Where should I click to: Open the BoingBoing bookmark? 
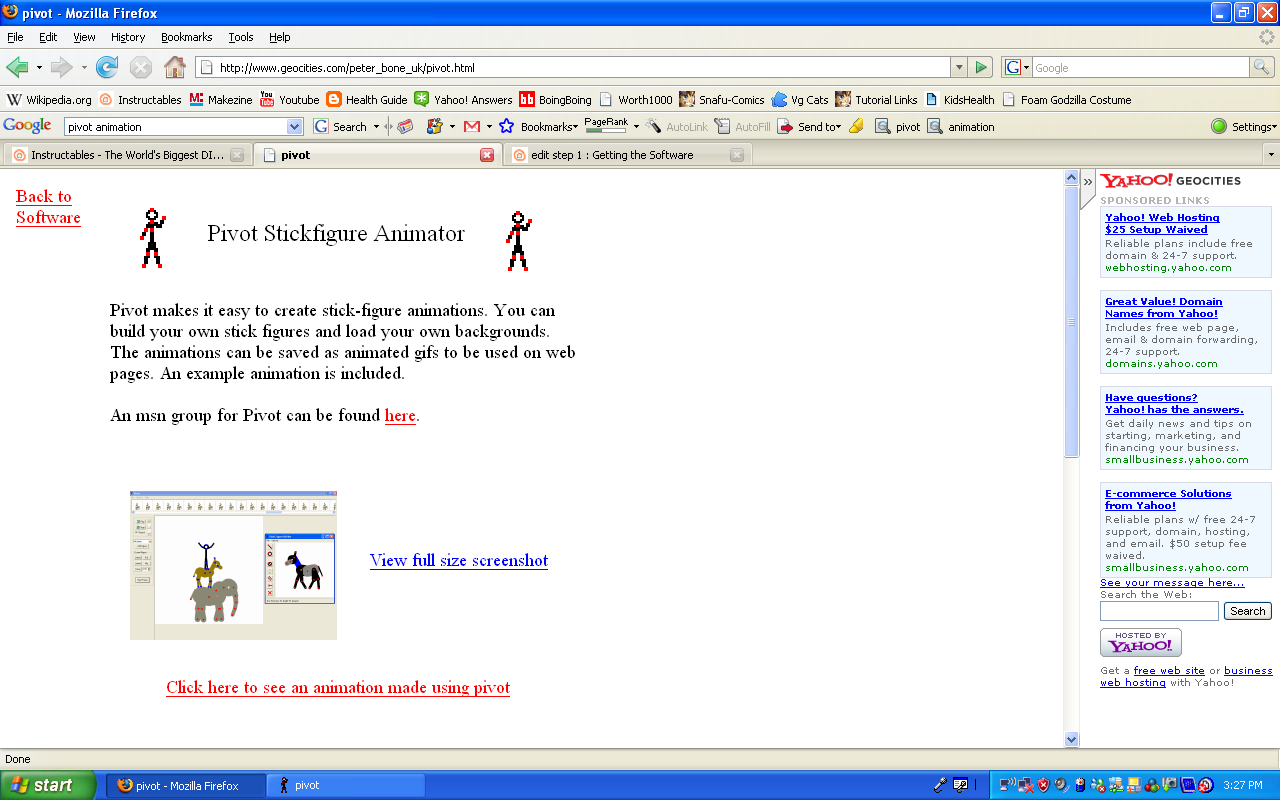(x=555, y=100)
